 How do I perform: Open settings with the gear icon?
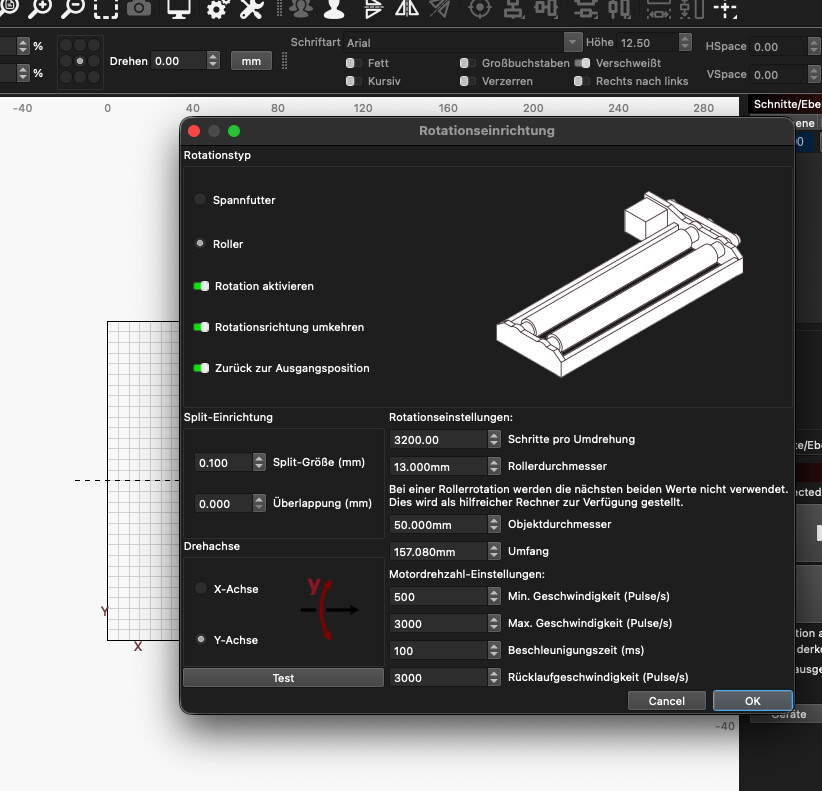click(217, 9)
